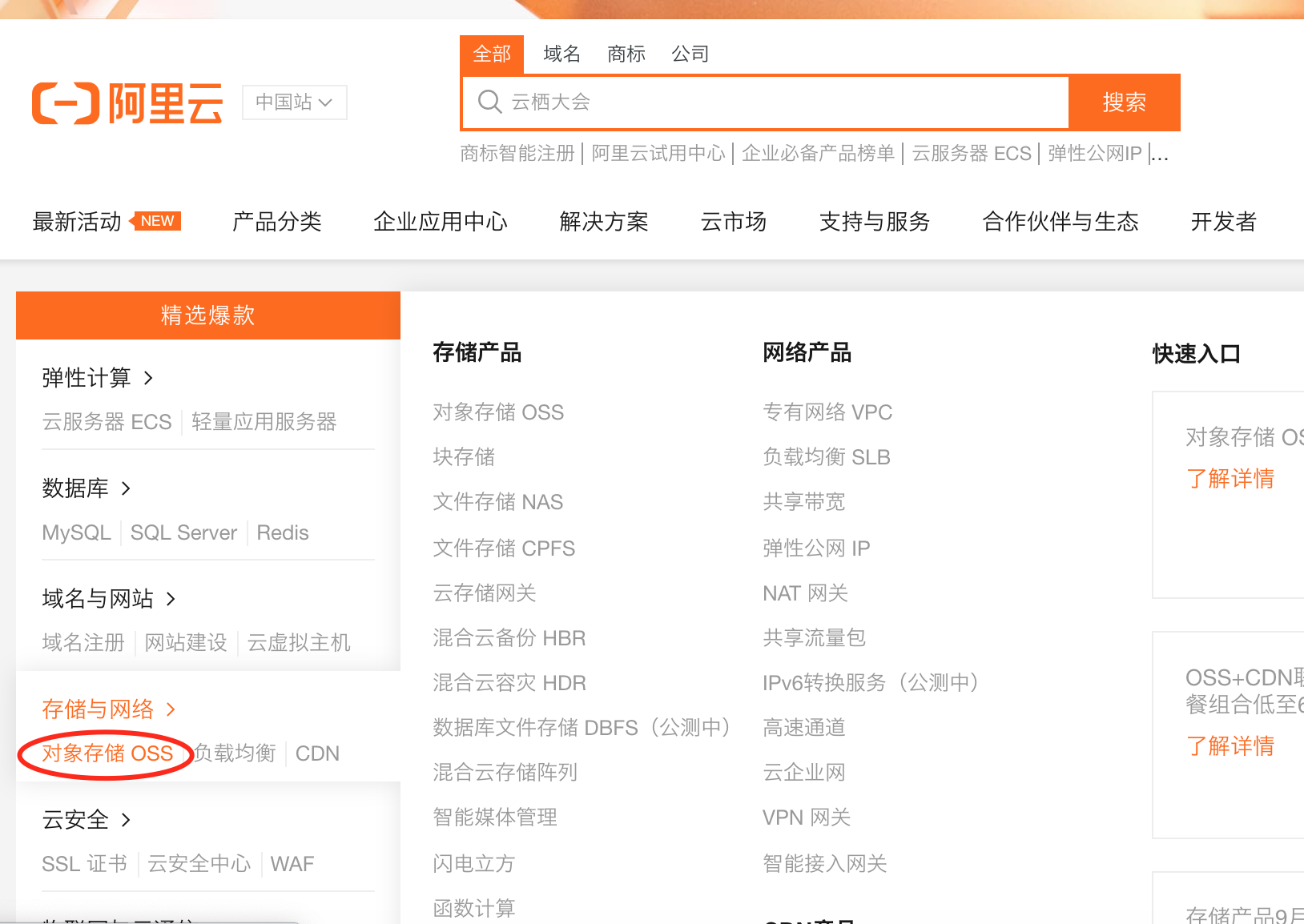Select the 公司 search tab
Image resolution: width=1304 pixels, height=924 pixels.
[x=690, y=54]
